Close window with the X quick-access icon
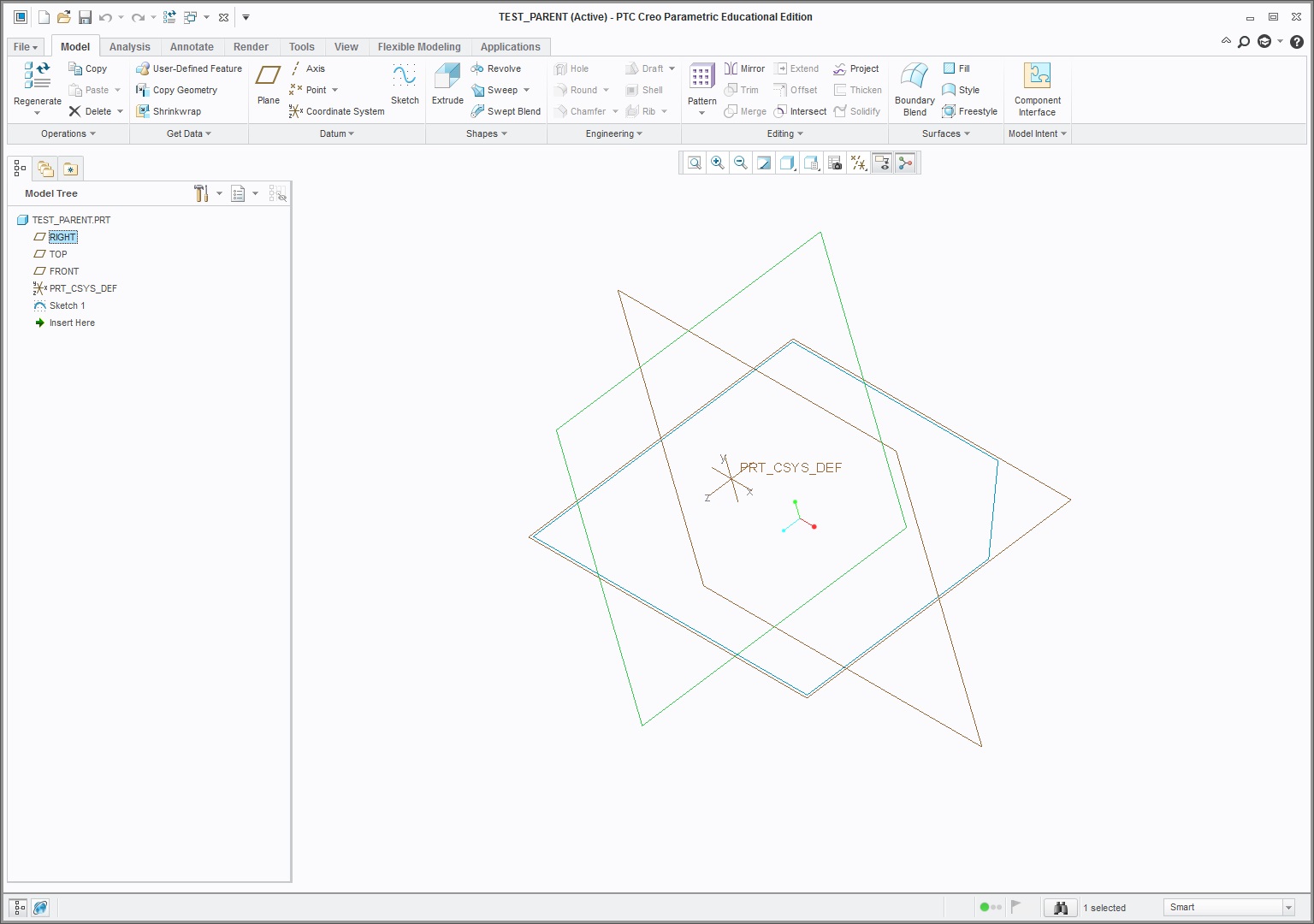 223,17
